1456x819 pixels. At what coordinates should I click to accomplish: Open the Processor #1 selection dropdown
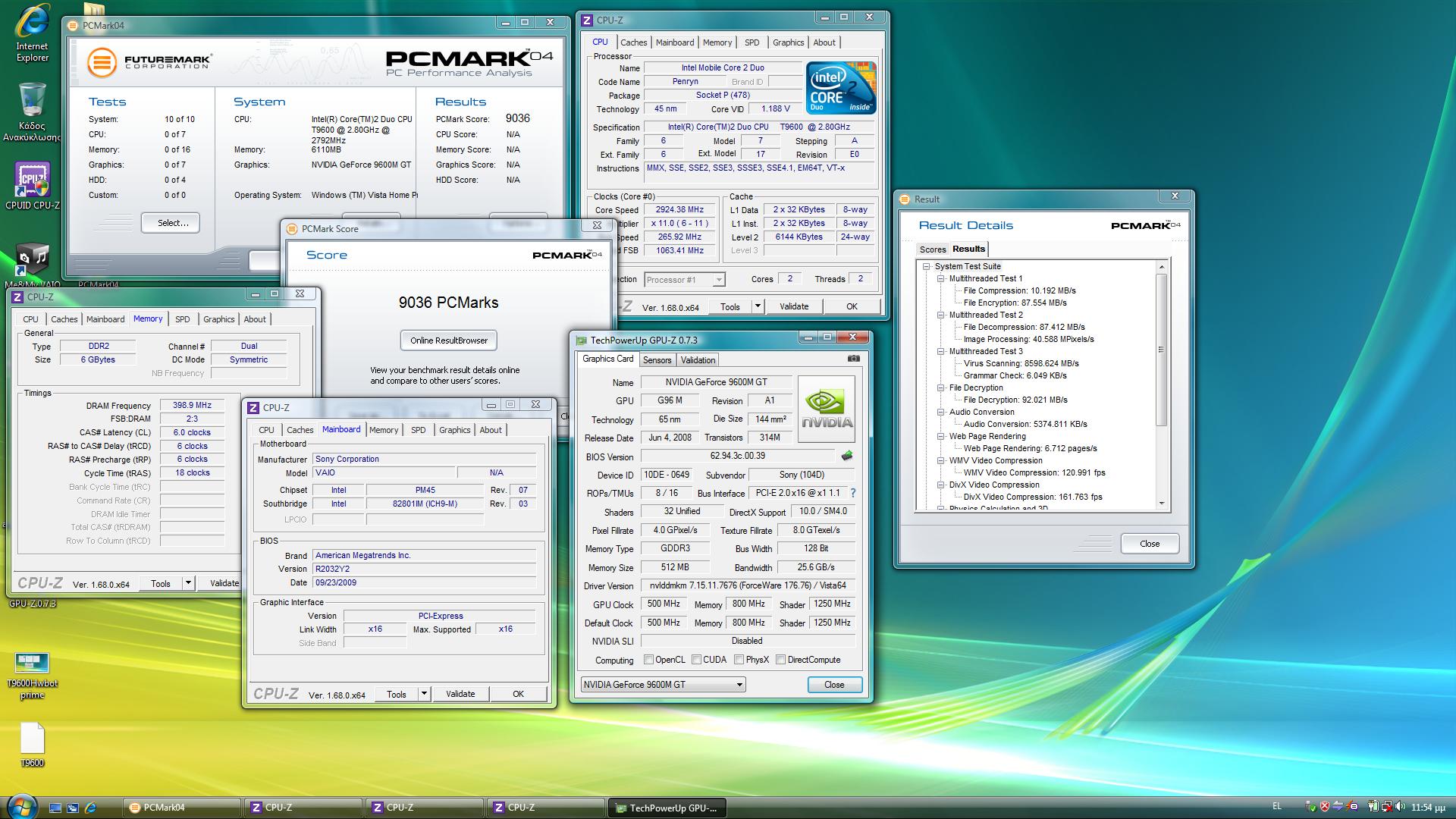[684, 280]
